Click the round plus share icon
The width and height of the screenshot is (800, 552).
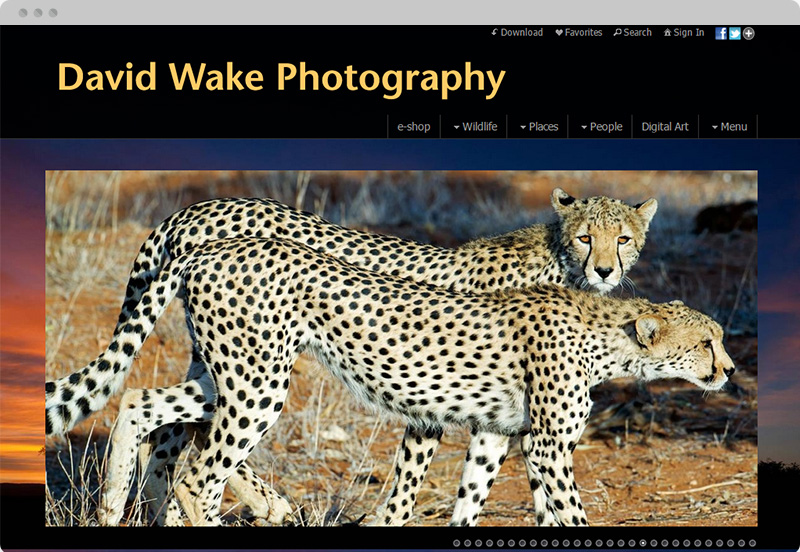[748, 33]
